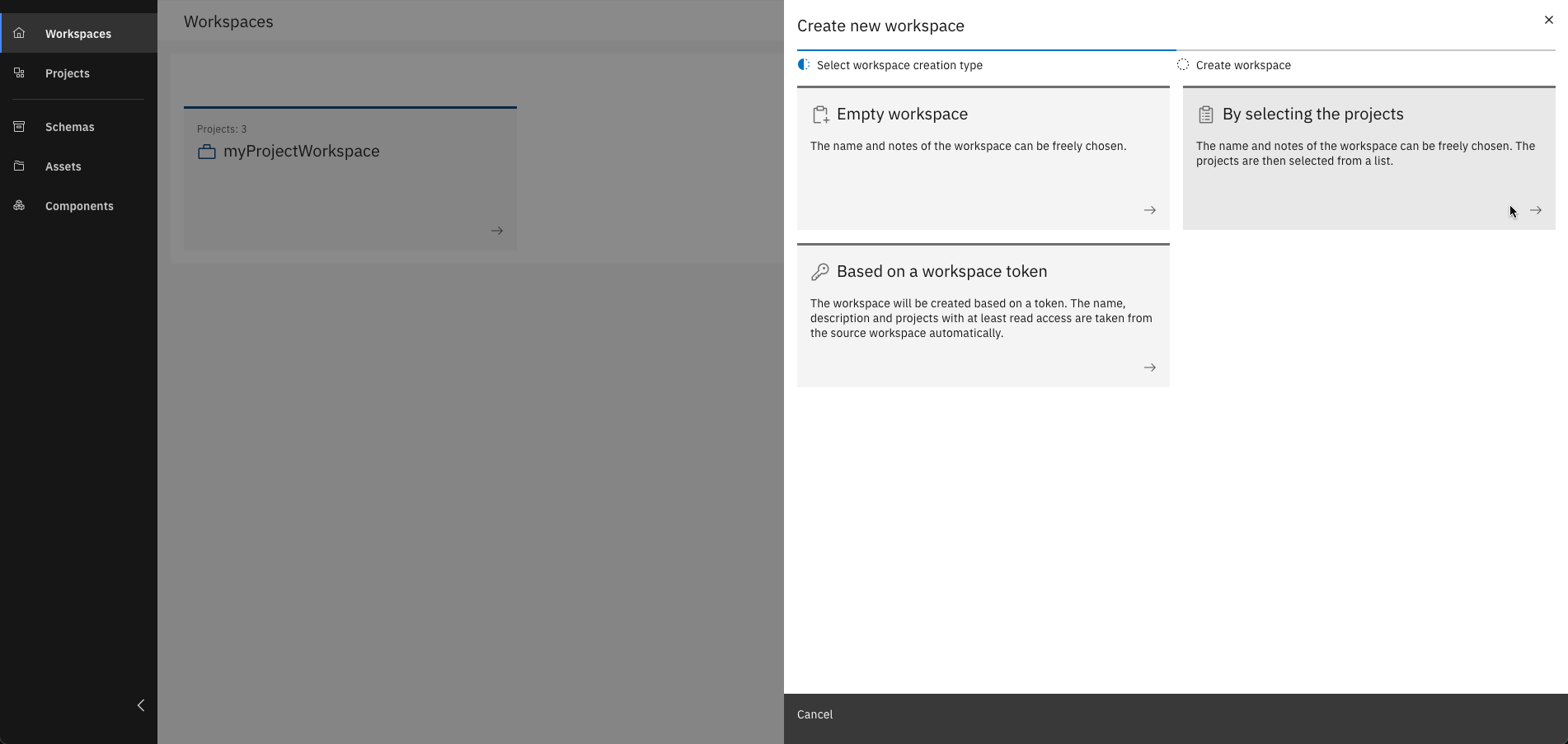Open the myProjectWorkspace workspace card

click(496, 231)
